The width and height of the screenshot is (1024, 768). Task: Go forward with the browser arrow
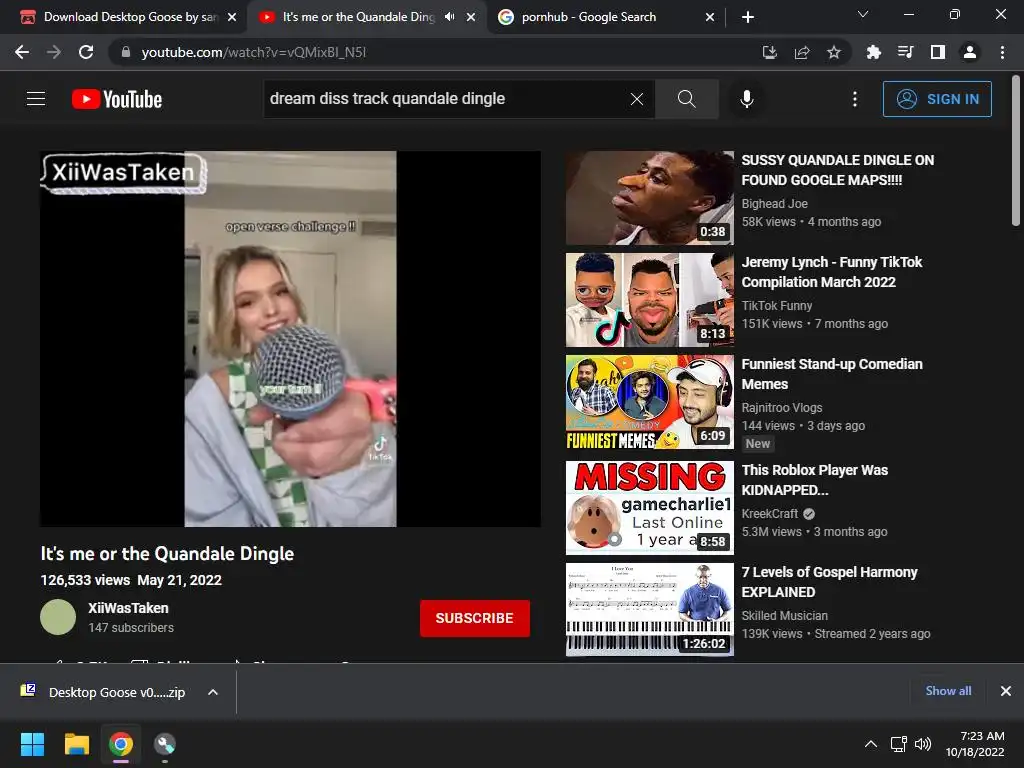point(54,52)
